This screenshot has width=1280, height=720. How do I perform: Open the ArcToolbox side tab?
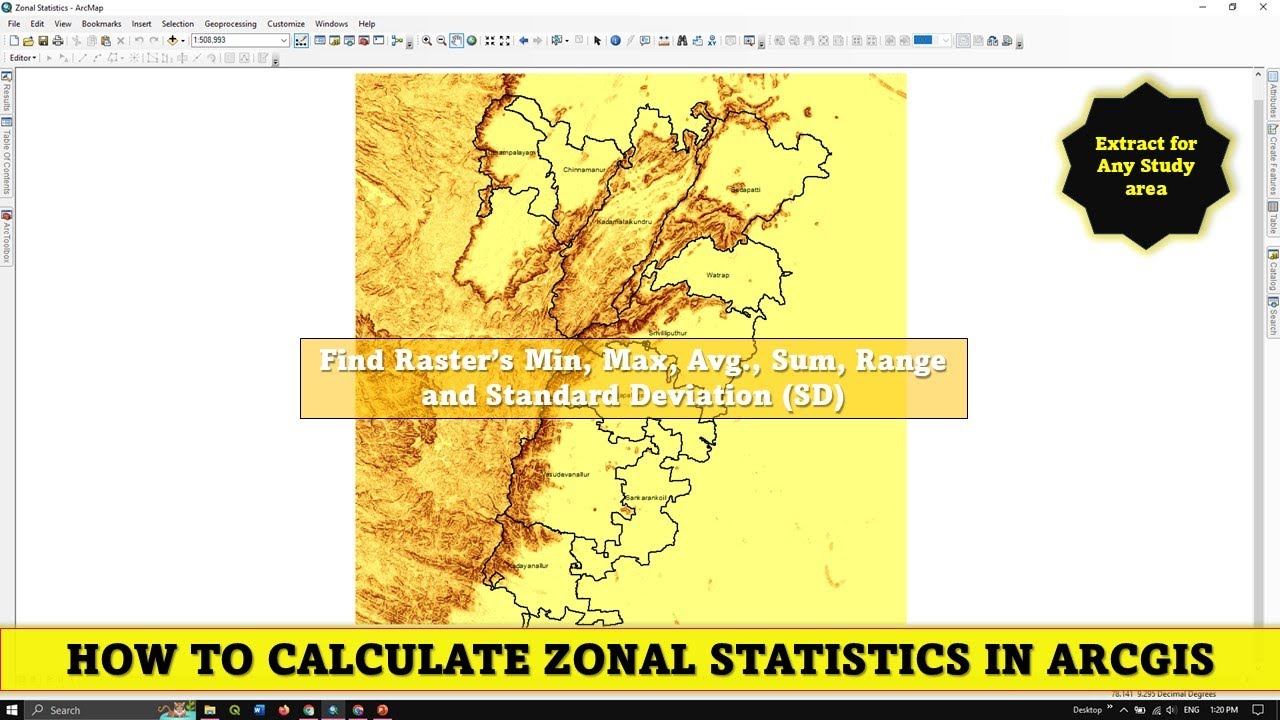point(6,236)
